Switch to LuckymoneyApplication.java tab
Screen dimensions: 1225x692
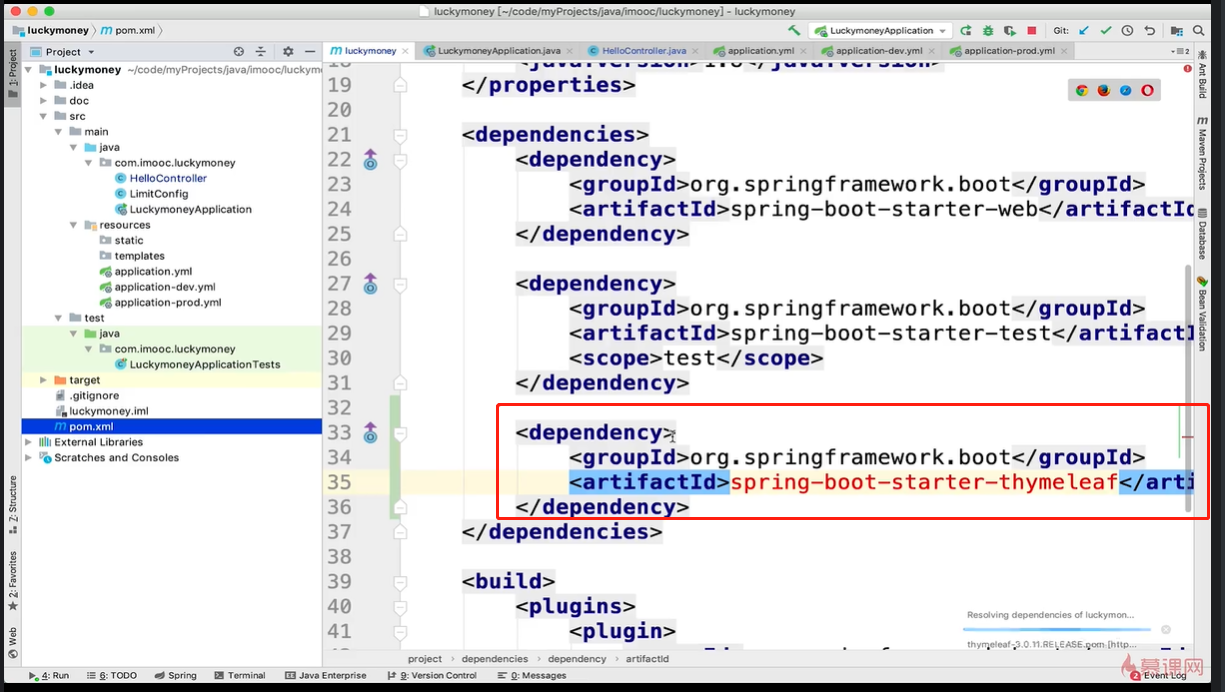(x=498, y=51)
